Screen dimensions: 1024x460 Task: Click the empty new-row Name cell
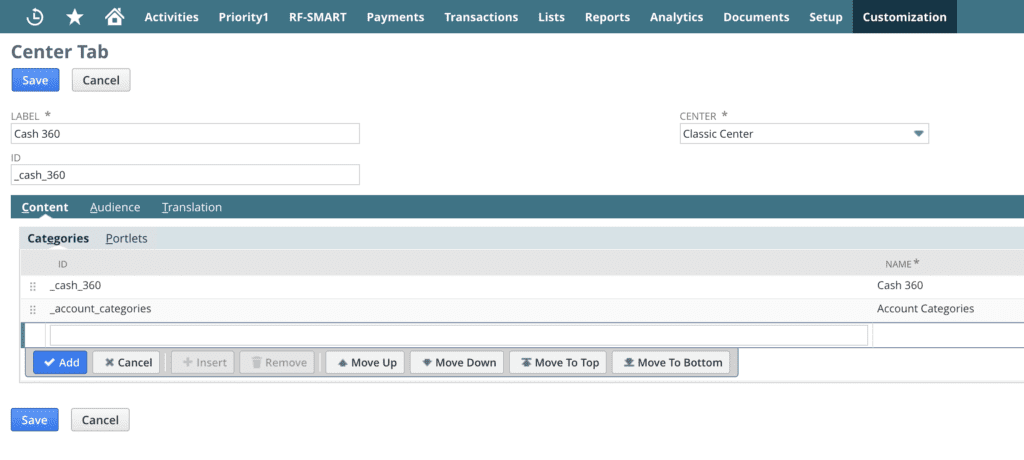[948, 335]
